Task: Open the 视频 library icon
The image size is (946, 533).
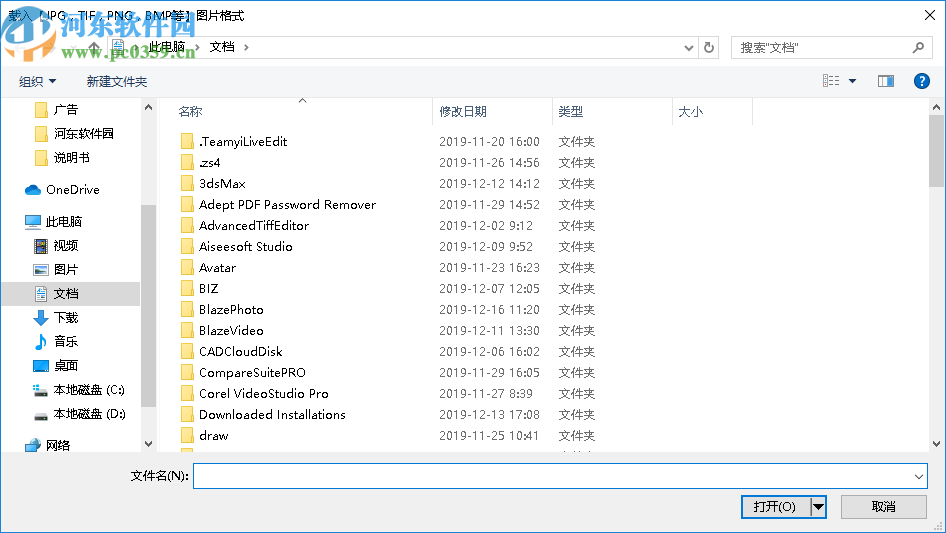Action: 40,246
